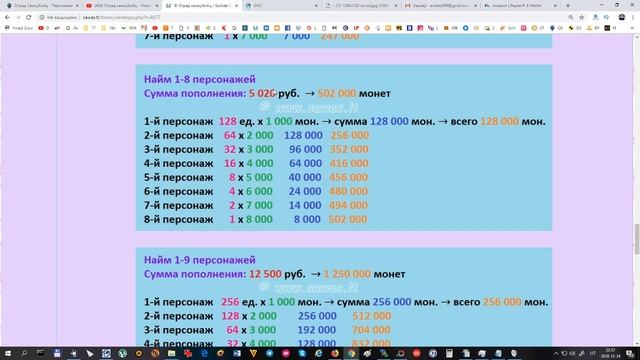Click the '2-й персонаж' row with 64 x 2 000
This screenshot has height=360, width=640.
point(256,136)
